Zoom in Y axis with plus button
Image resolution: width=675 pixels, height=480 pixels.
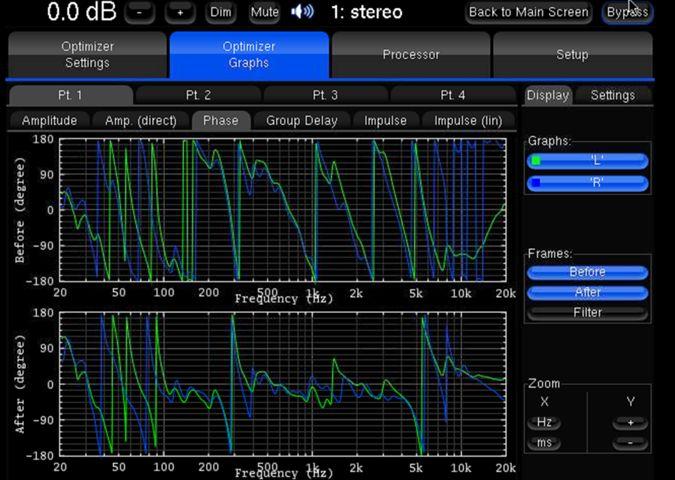coord(630,423)
